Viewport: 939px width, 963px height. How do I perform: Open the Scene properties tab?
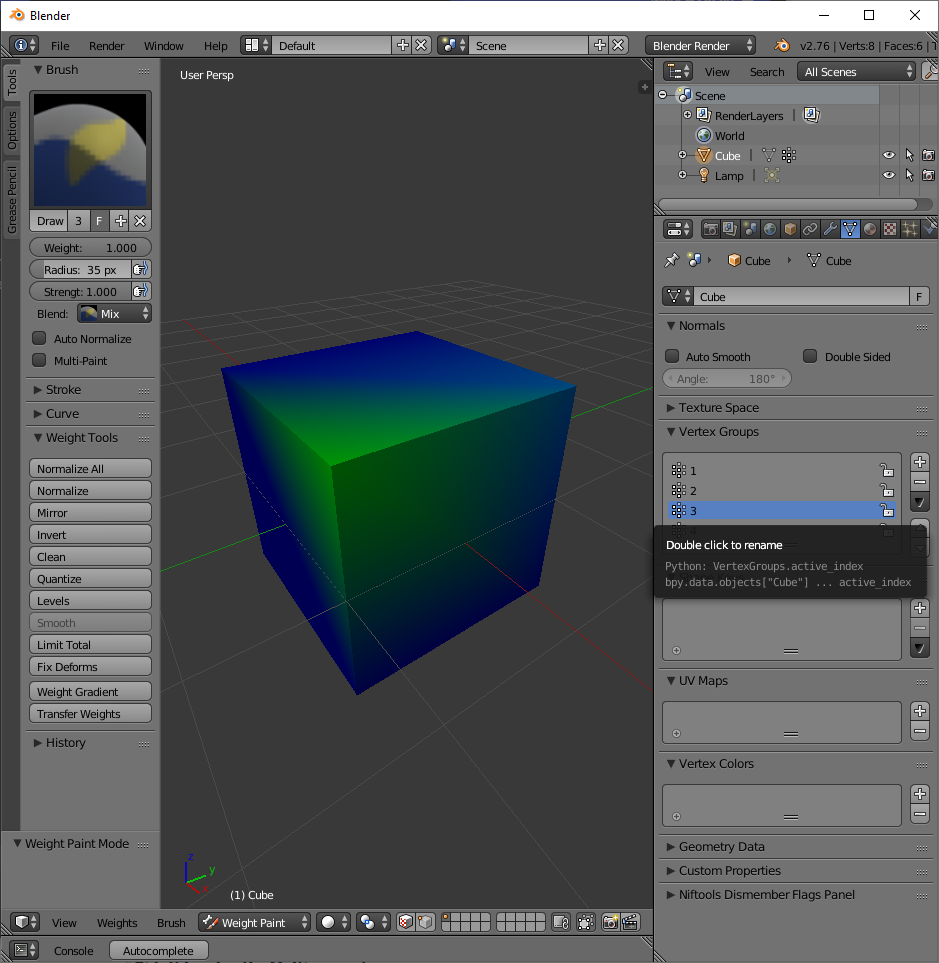point(750,229)
